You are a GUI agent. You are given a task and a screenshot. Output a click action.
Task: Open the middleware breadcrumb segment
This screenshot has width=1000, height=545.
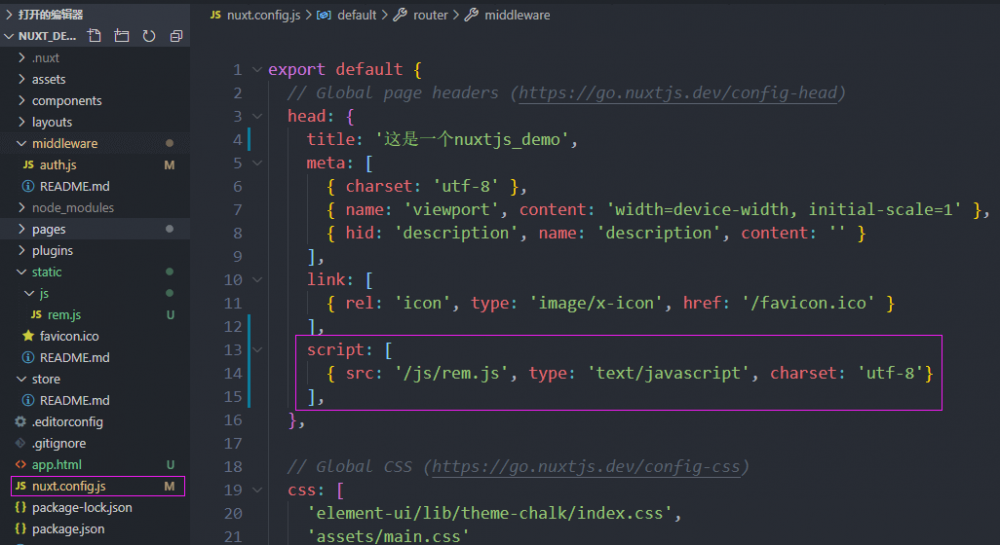point(517,15)
